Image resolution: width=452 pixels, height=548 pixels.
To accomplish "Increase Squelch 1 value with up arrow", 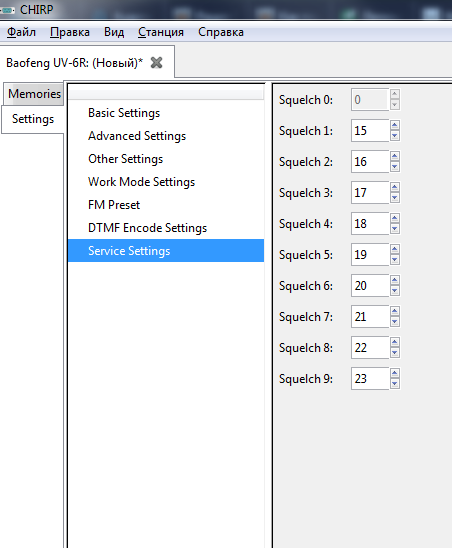I will tap(395, 125).
